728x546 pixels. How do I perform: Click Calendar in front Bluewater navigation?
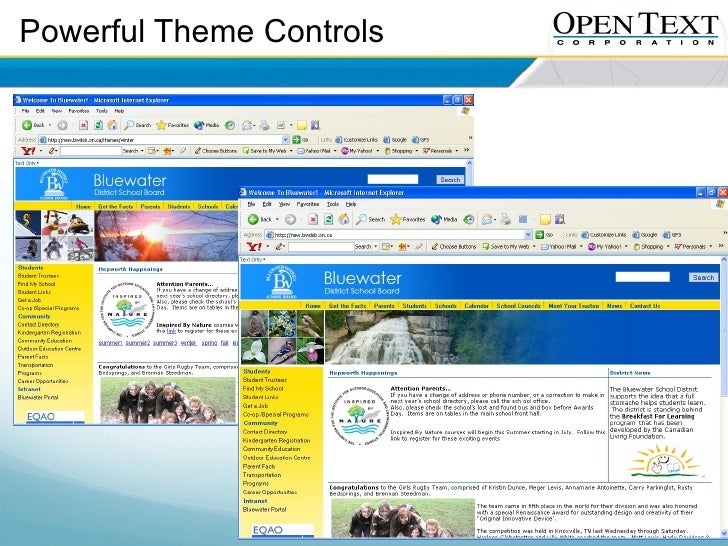[x=476, y=306]
